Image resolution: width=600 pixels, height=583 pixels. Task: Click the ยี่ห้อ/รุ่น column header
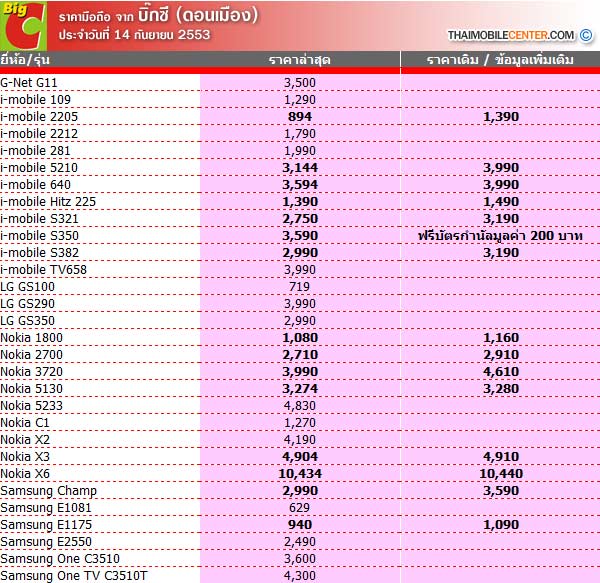coord(25,60)
